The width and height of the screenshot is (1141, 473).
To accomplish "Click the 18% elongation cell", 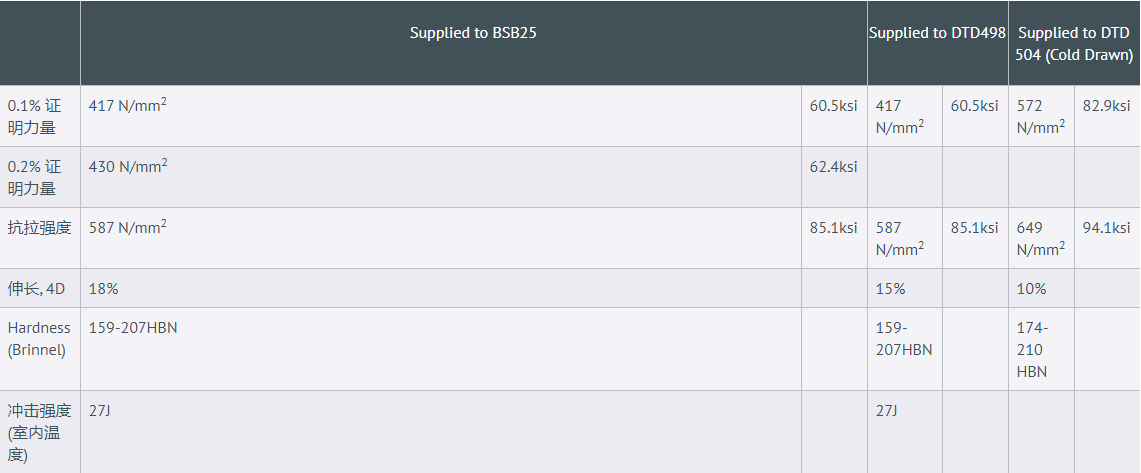I will pyautogui.click(x=104, y=288).
